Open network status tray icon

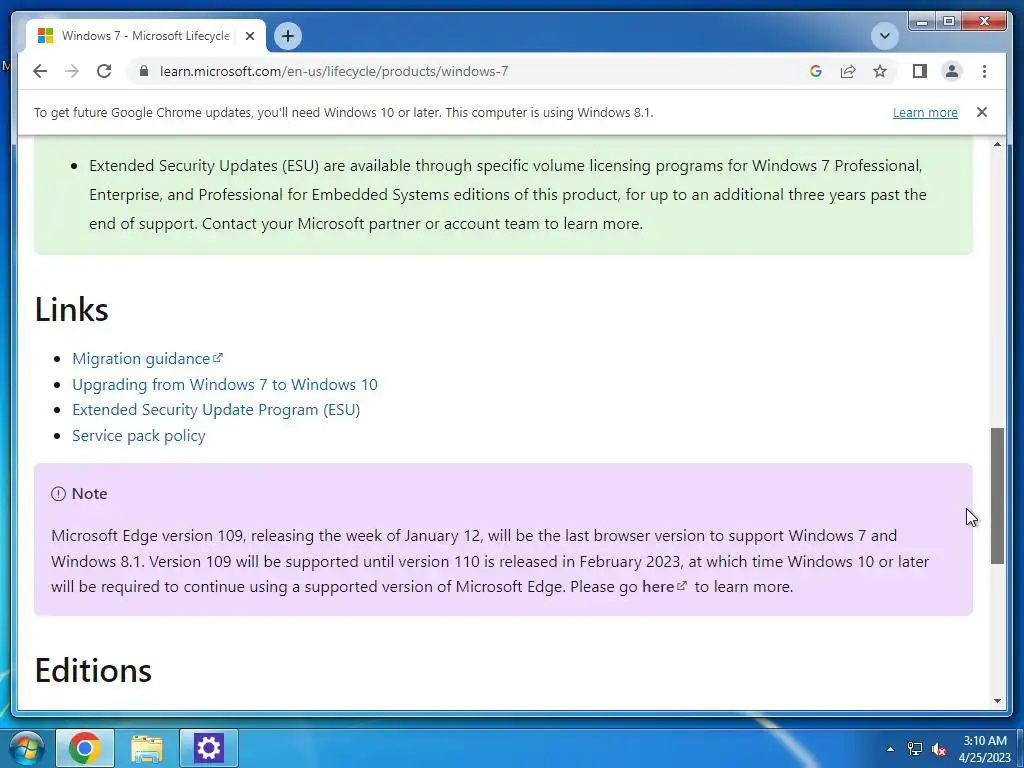click(x=915, y=749)
